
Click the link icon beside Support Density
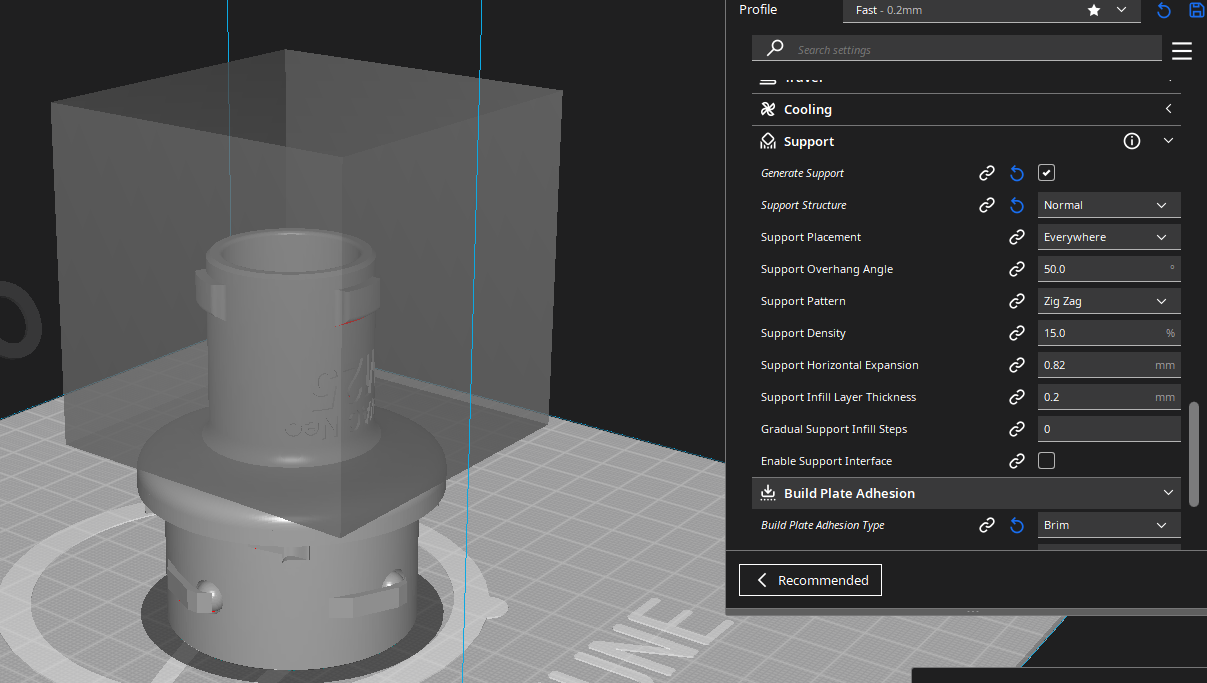click(x=1017, y=333)
